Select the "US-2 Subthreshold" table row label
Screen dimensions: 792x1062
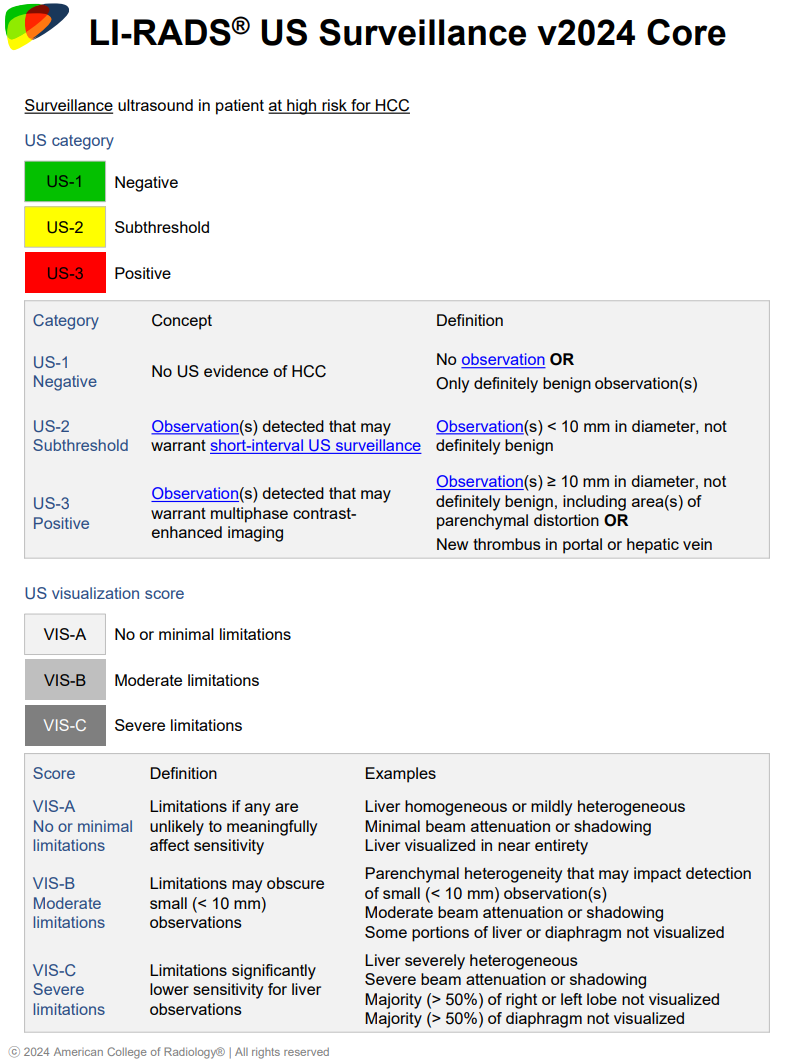[x=80, y=436]
